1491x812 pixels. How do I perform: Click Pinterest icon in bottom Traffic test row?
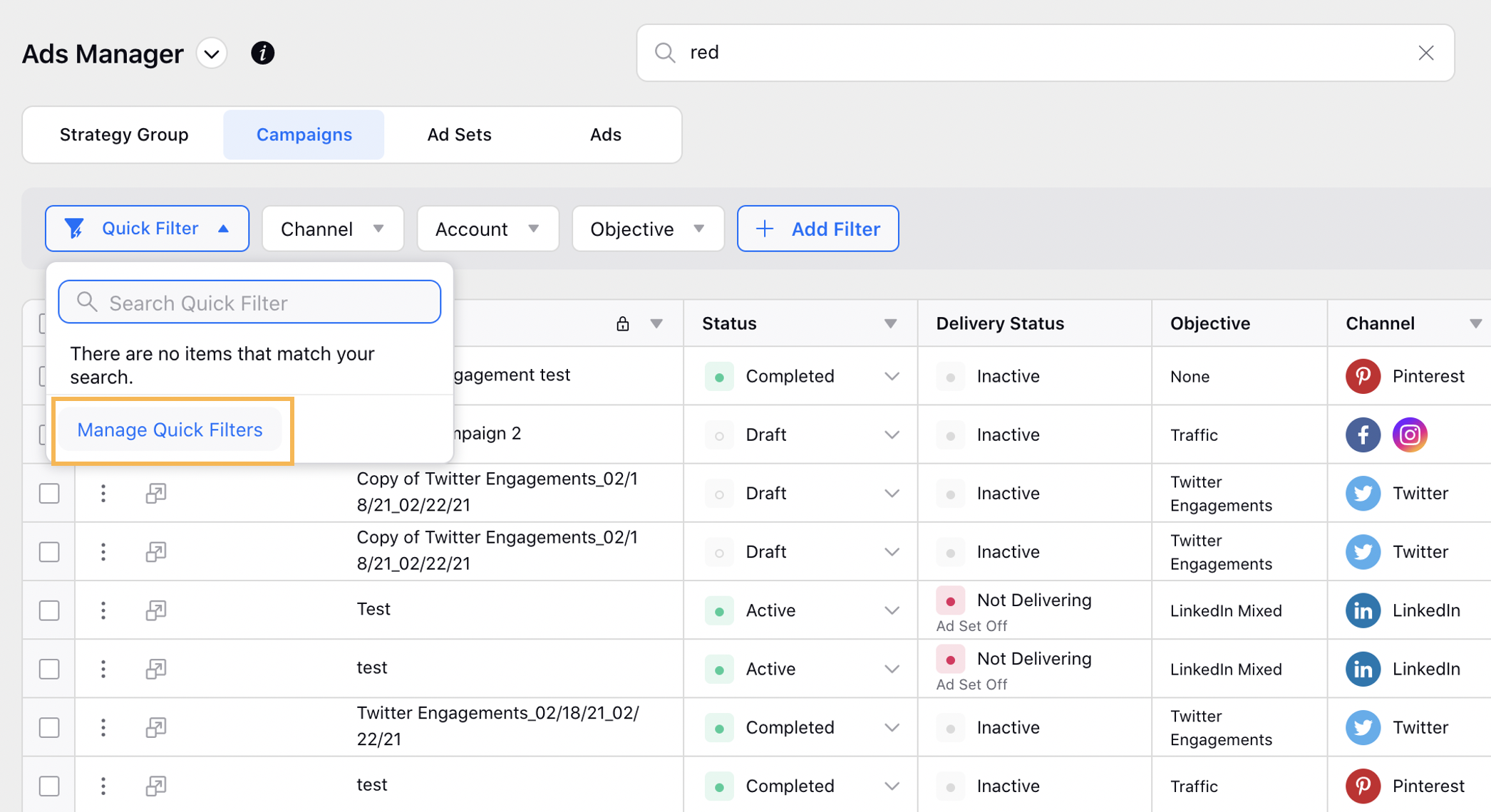click(1363, 786)
